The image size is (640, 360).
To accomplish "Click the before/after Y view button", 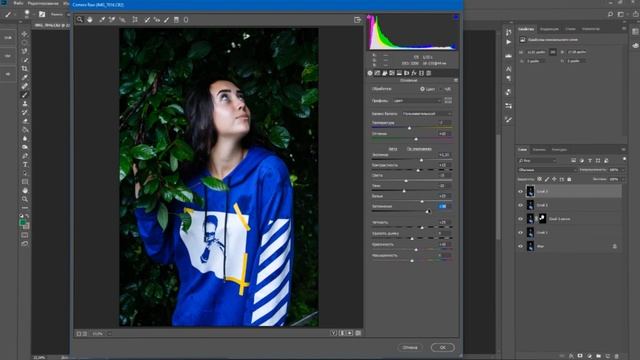I will pos(333,333).
